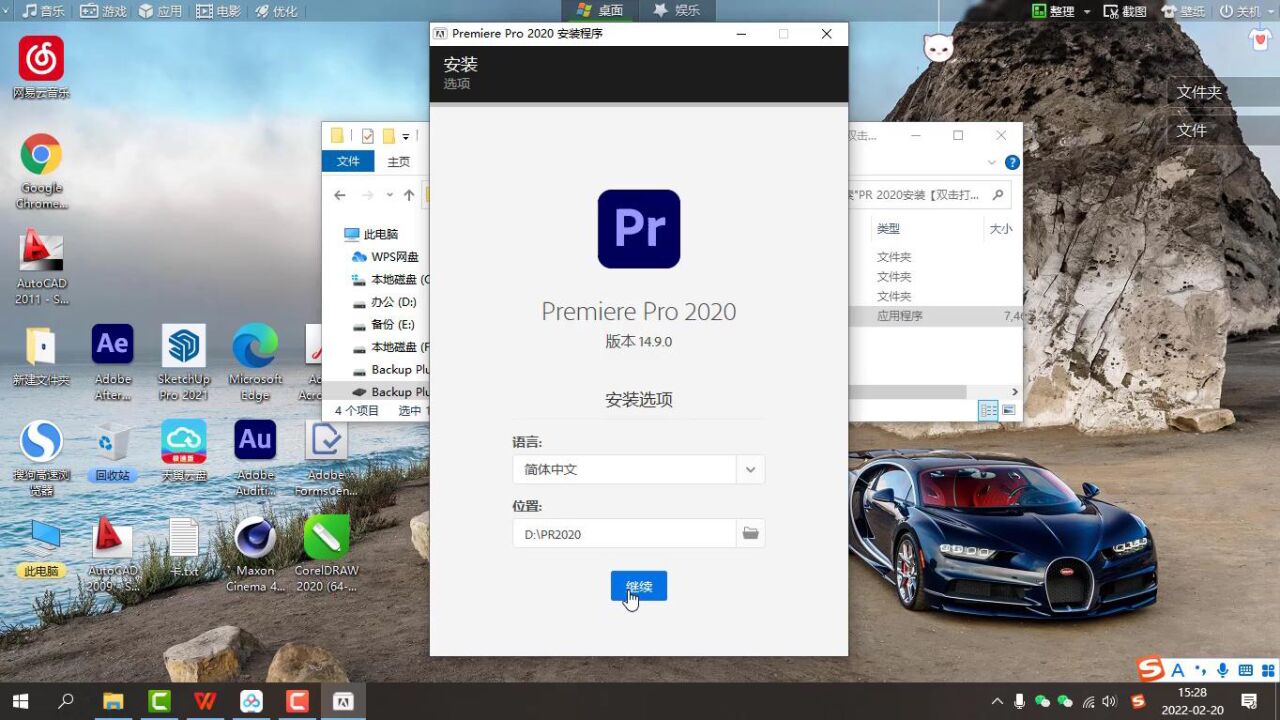Image resolution: width=1280 pixels, height=720 pixels.
Task: Click the Adobe installer taskbar icon
Action: [x=343, y=701]
